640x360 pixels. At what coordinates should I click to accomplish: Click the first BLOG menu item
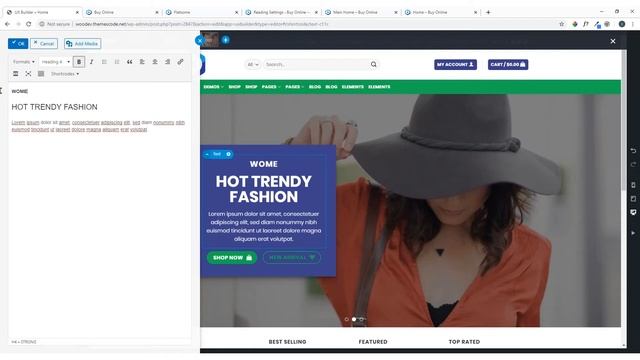click(315, 87)
